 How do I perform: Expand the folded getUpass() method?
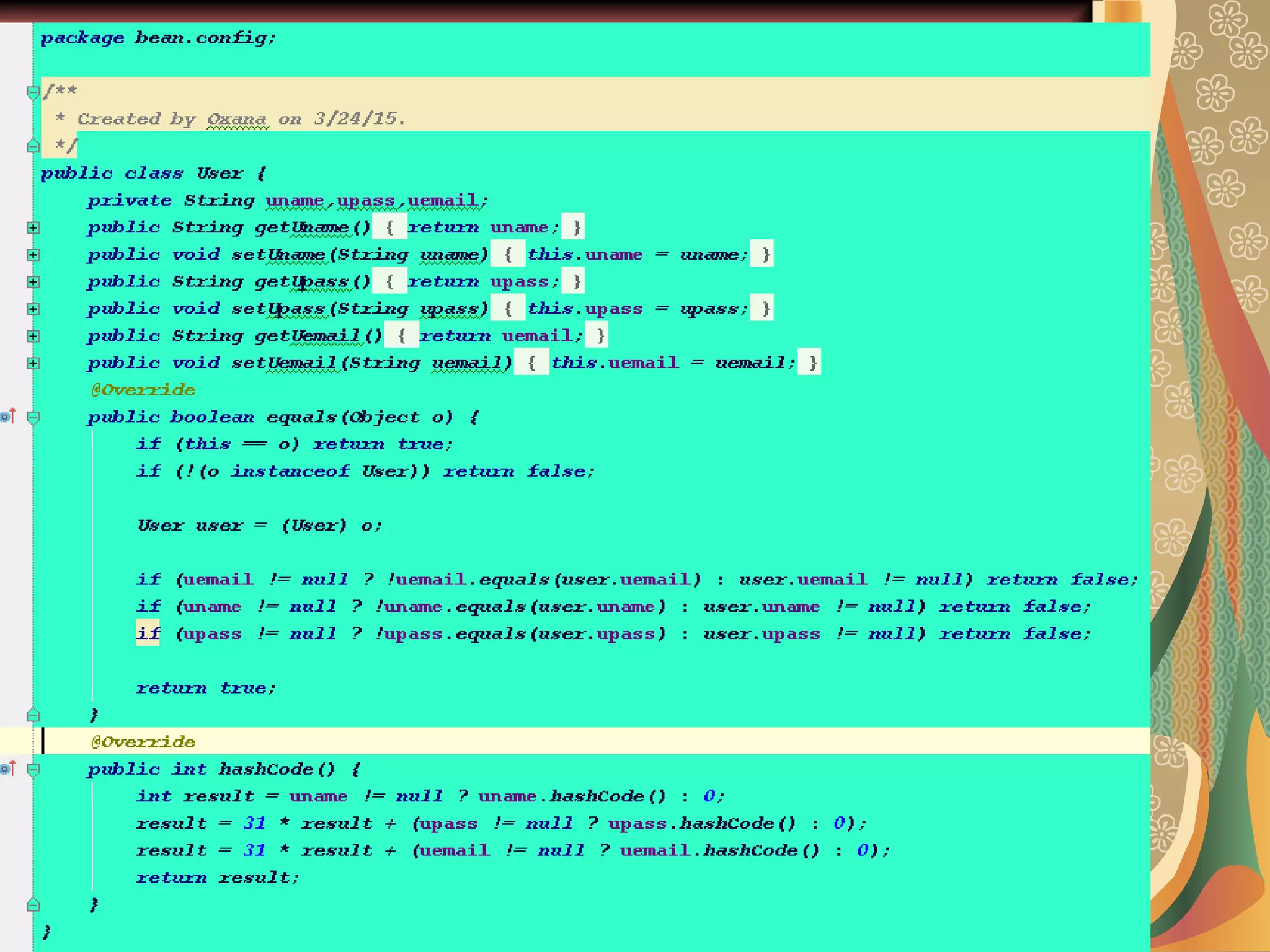(x=33, y=282)
